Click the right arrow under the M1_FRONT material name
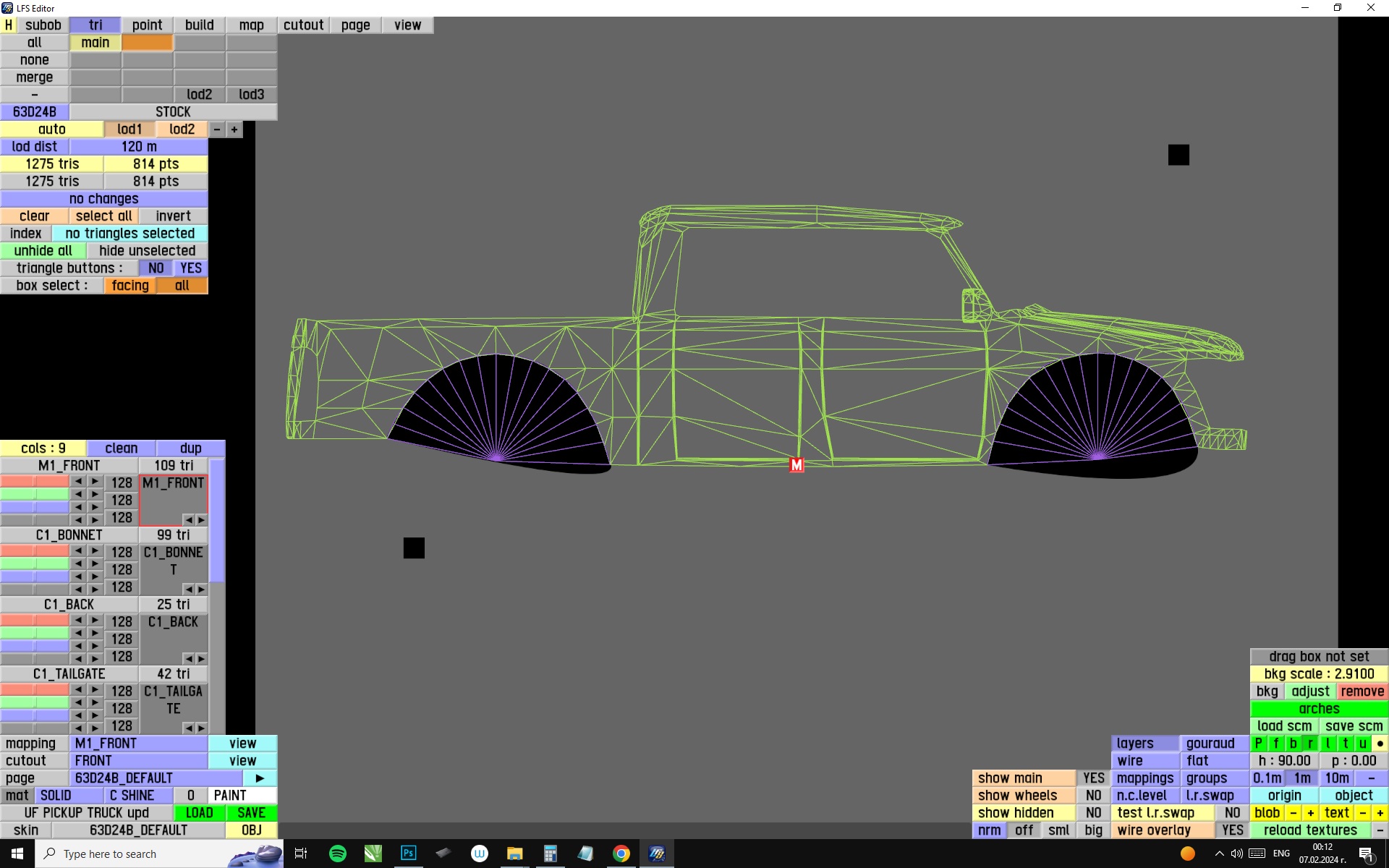The width and height of the screenshot is (1389, 868). (201, 519)
